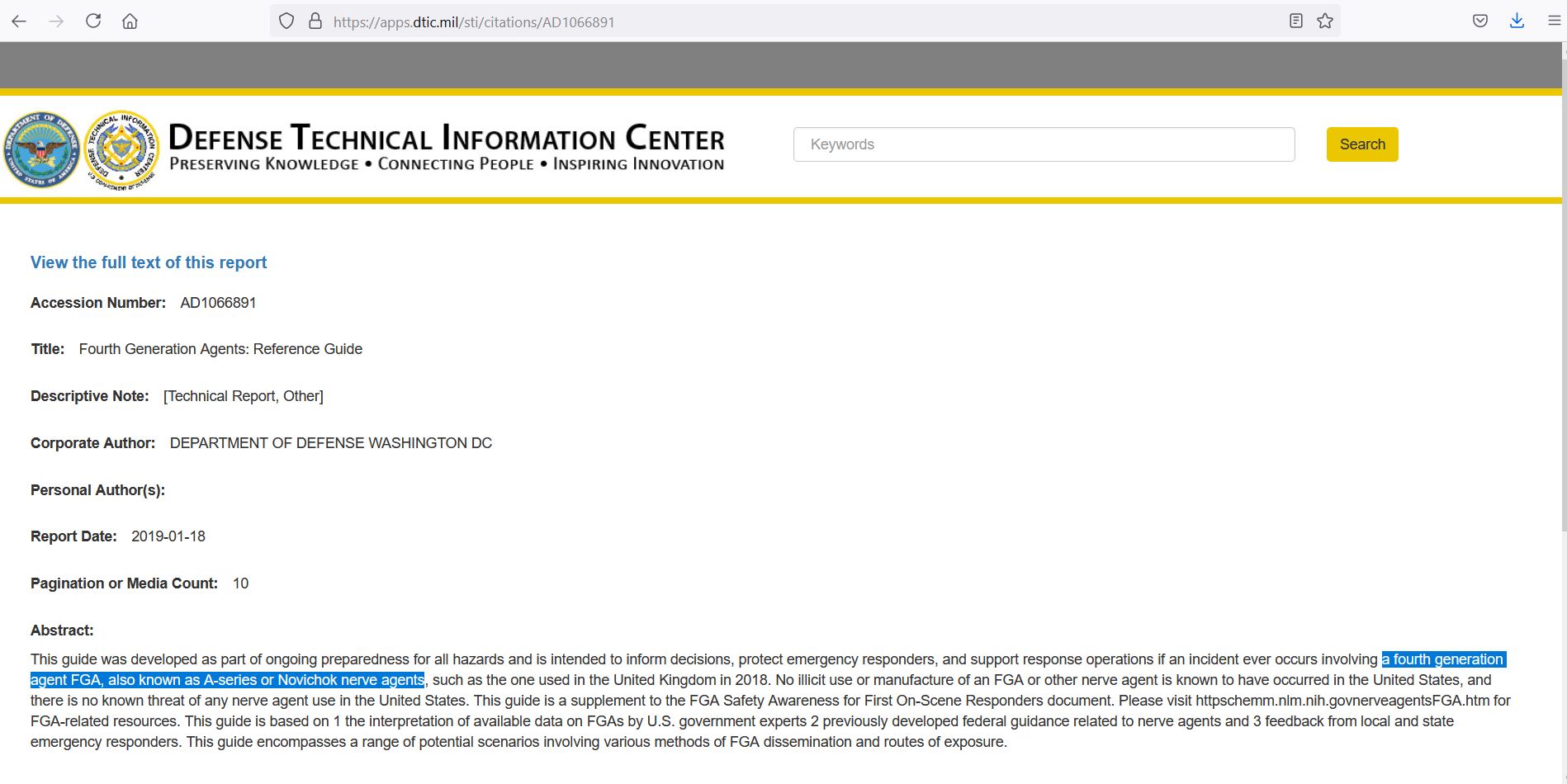This screenshot has width=1567, height=784.
Task: Click the Pagination or Media Count: label
Action: click(x=124, y=583)
